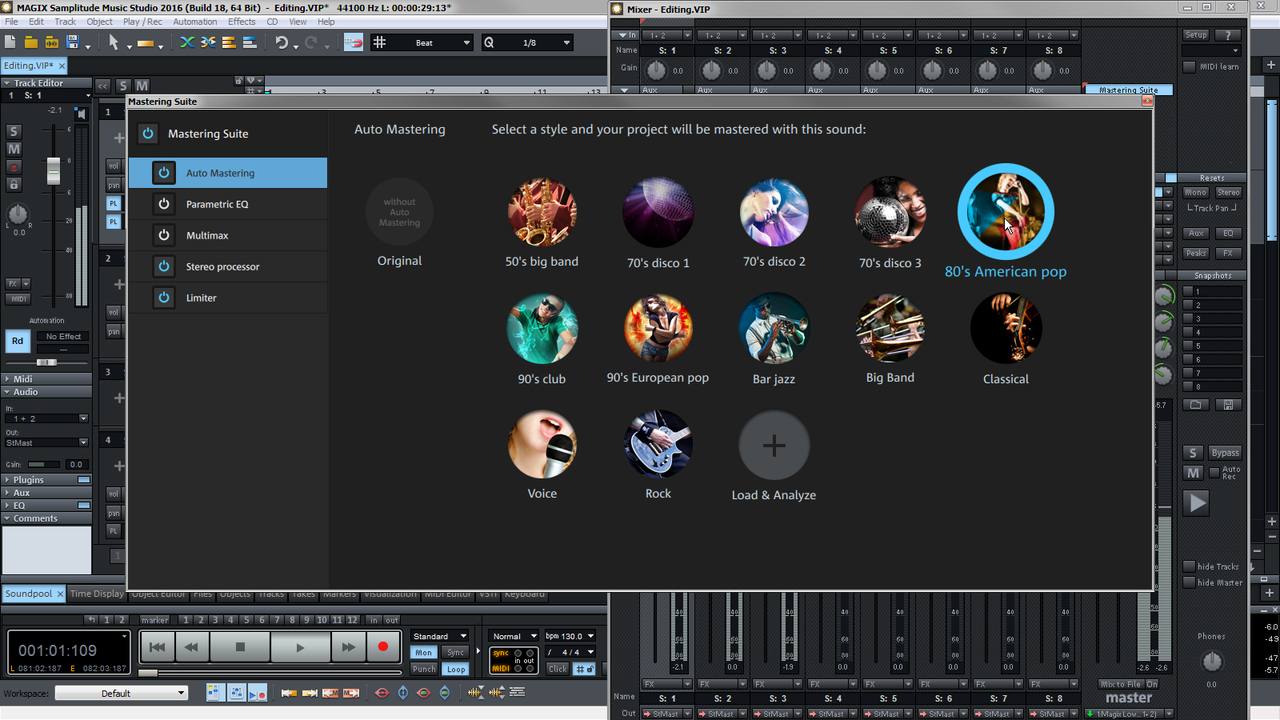Click Play button in transport

point(299,647)
